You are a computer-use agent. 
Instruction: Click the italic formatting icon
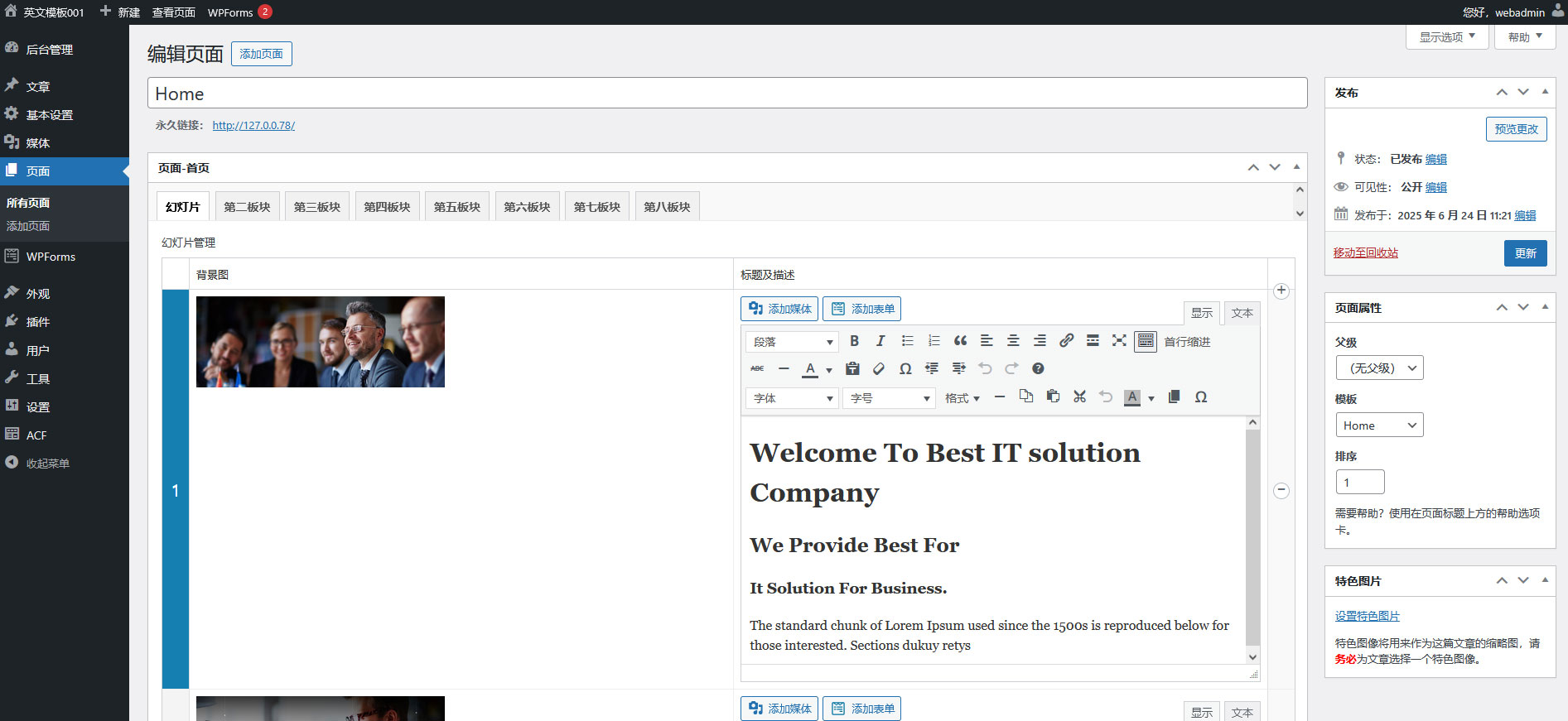tap(880, 341)
